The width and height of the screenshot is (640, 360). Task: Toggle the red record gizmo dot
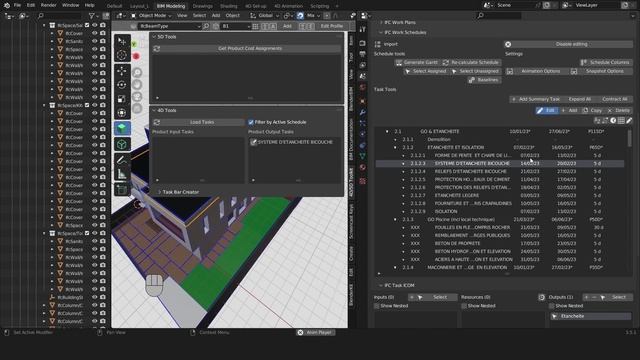tap(136, 56)
